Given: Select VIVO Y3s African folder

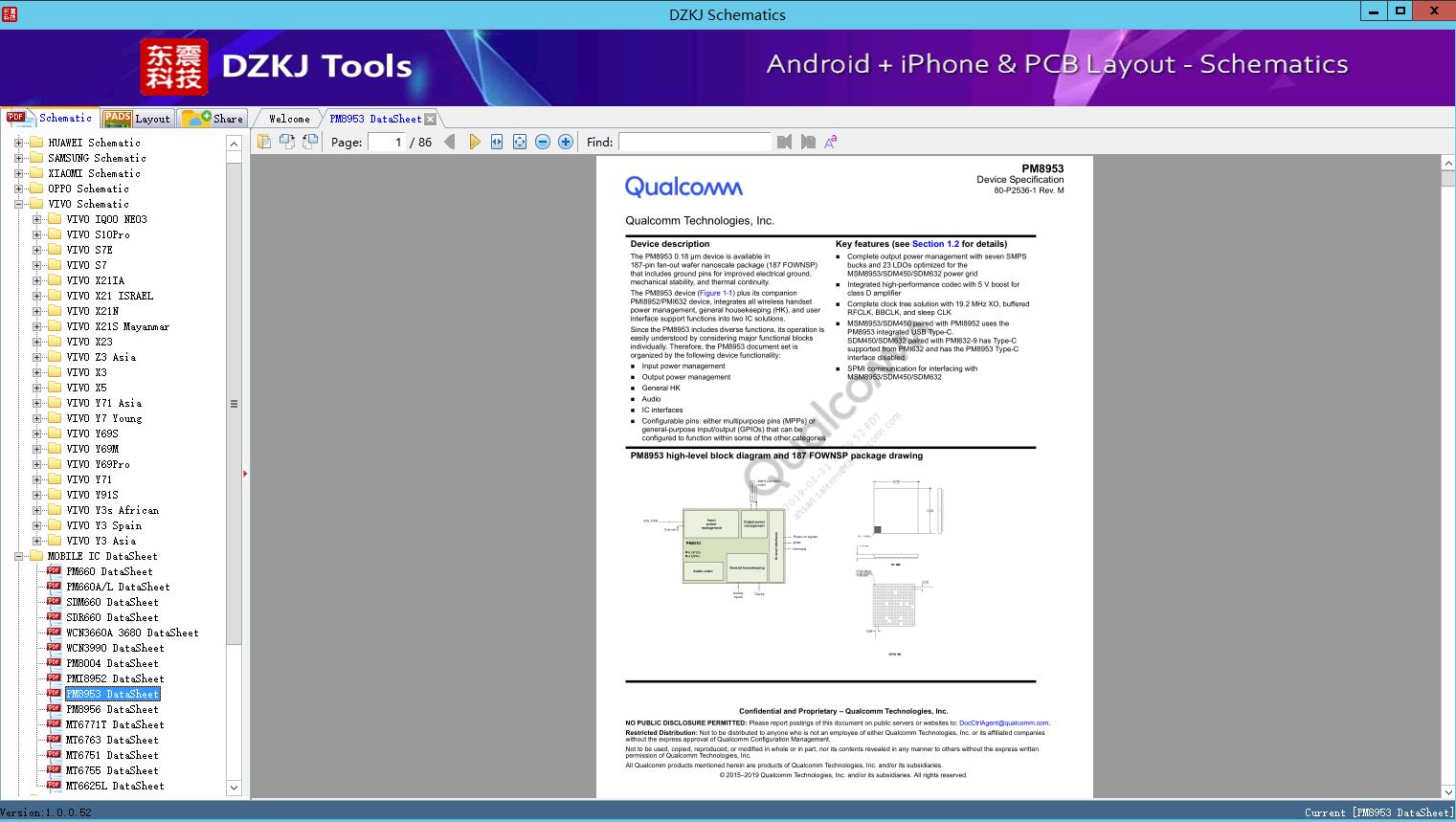Looking at the screenshot, I should click(x=113, y=510).
